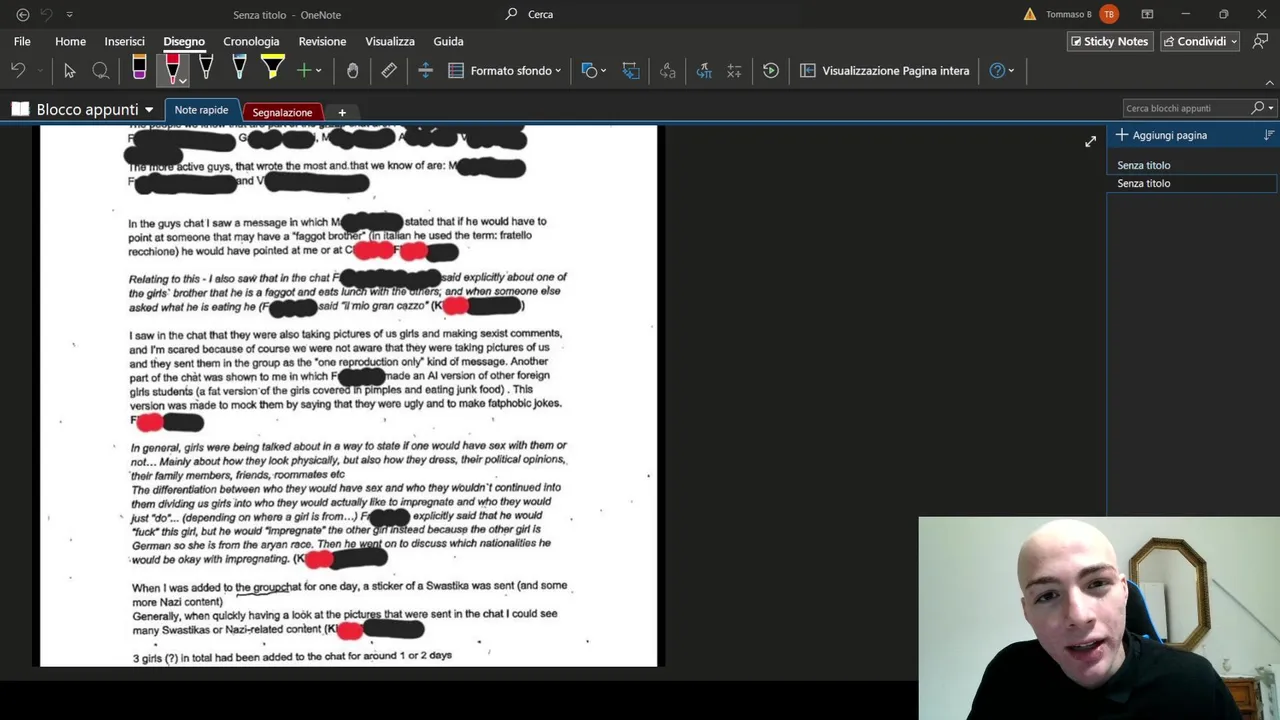
Task: Select the Segnalazione section tab
Action: (282, 112)
